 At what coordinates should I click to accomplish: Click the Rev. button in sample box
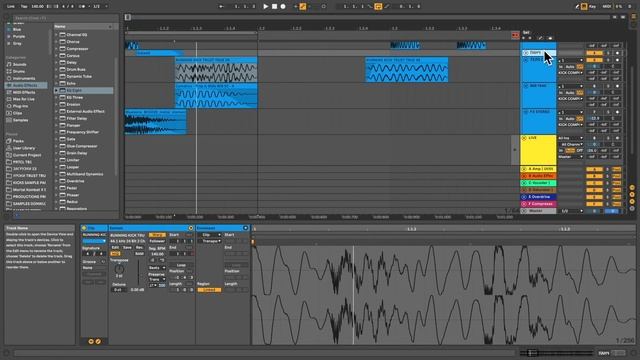point(140,247)
